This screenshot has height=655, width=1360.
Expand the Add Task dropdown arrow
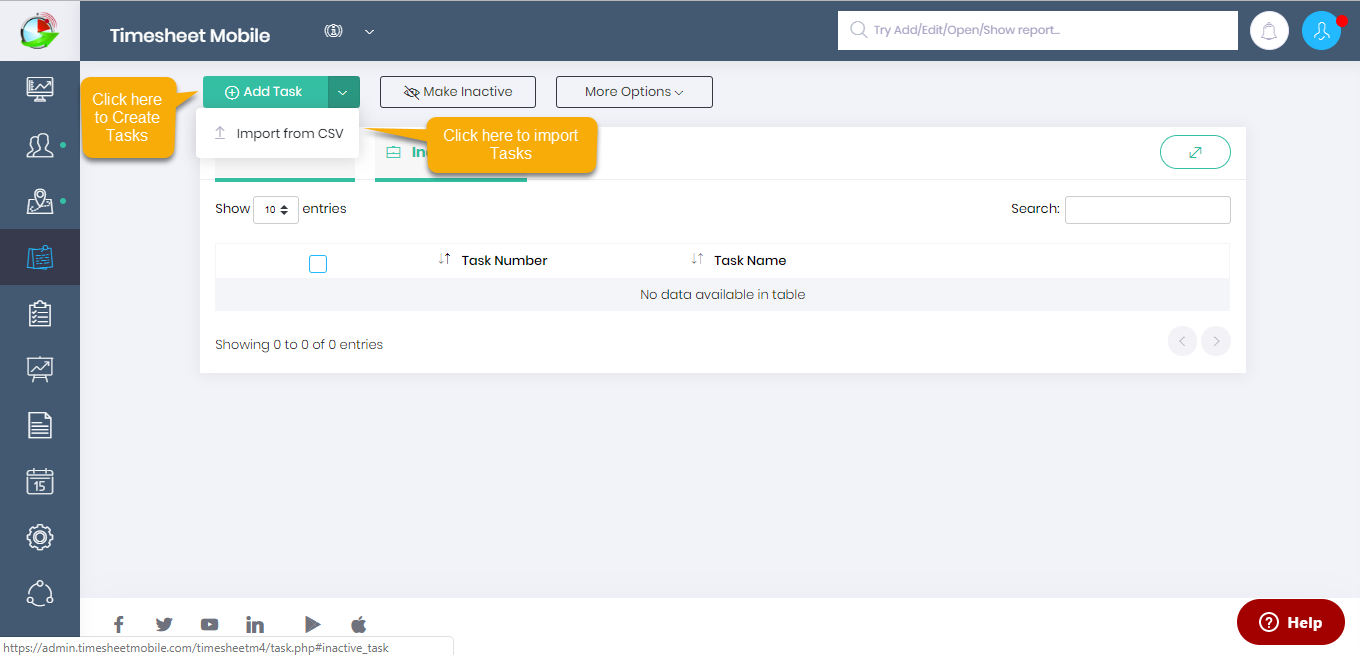(344, 92)
